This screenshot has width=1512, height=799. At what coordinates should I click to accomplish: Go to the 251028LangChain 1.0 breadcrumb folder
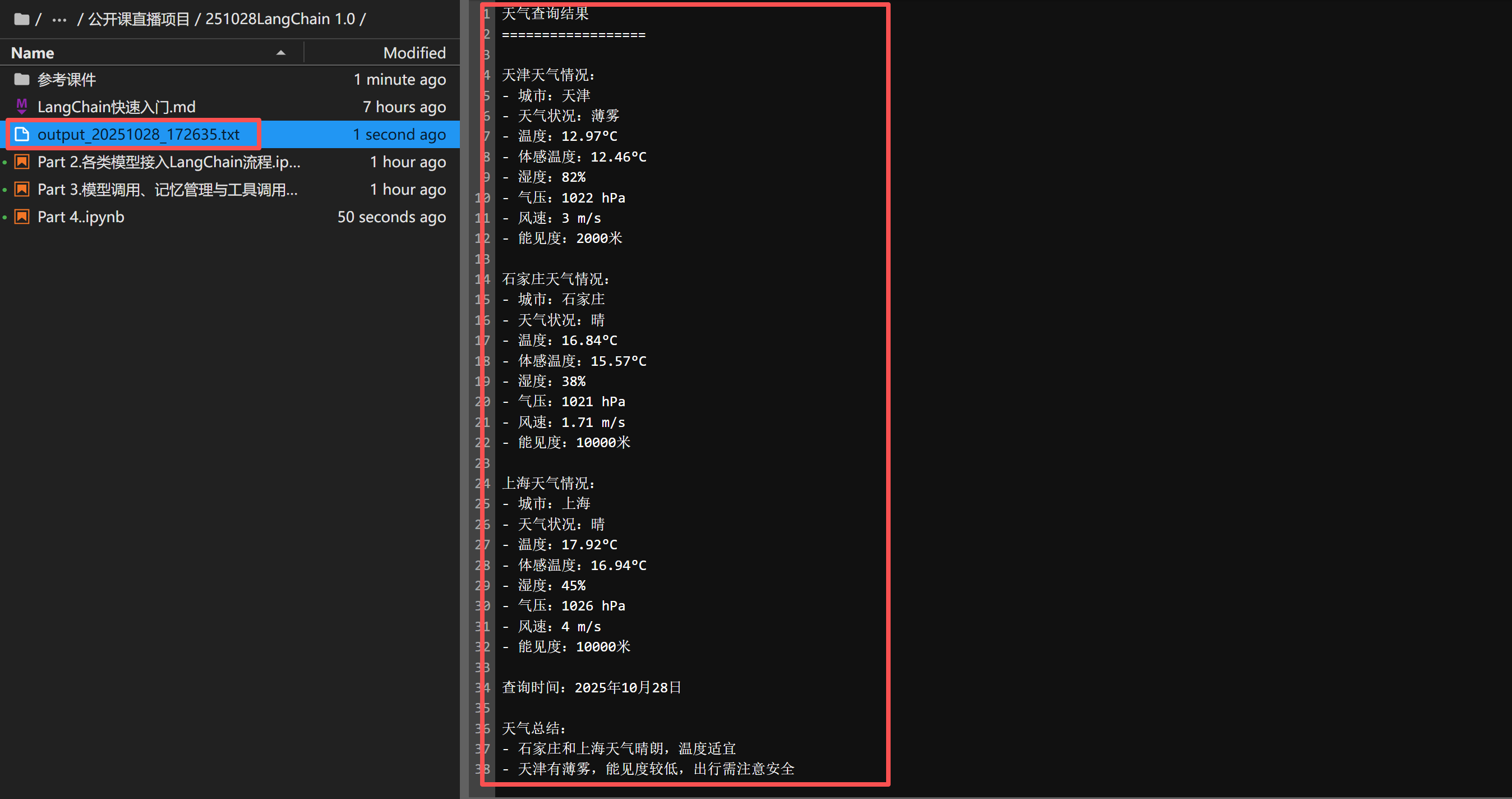(x=280, y=20)
